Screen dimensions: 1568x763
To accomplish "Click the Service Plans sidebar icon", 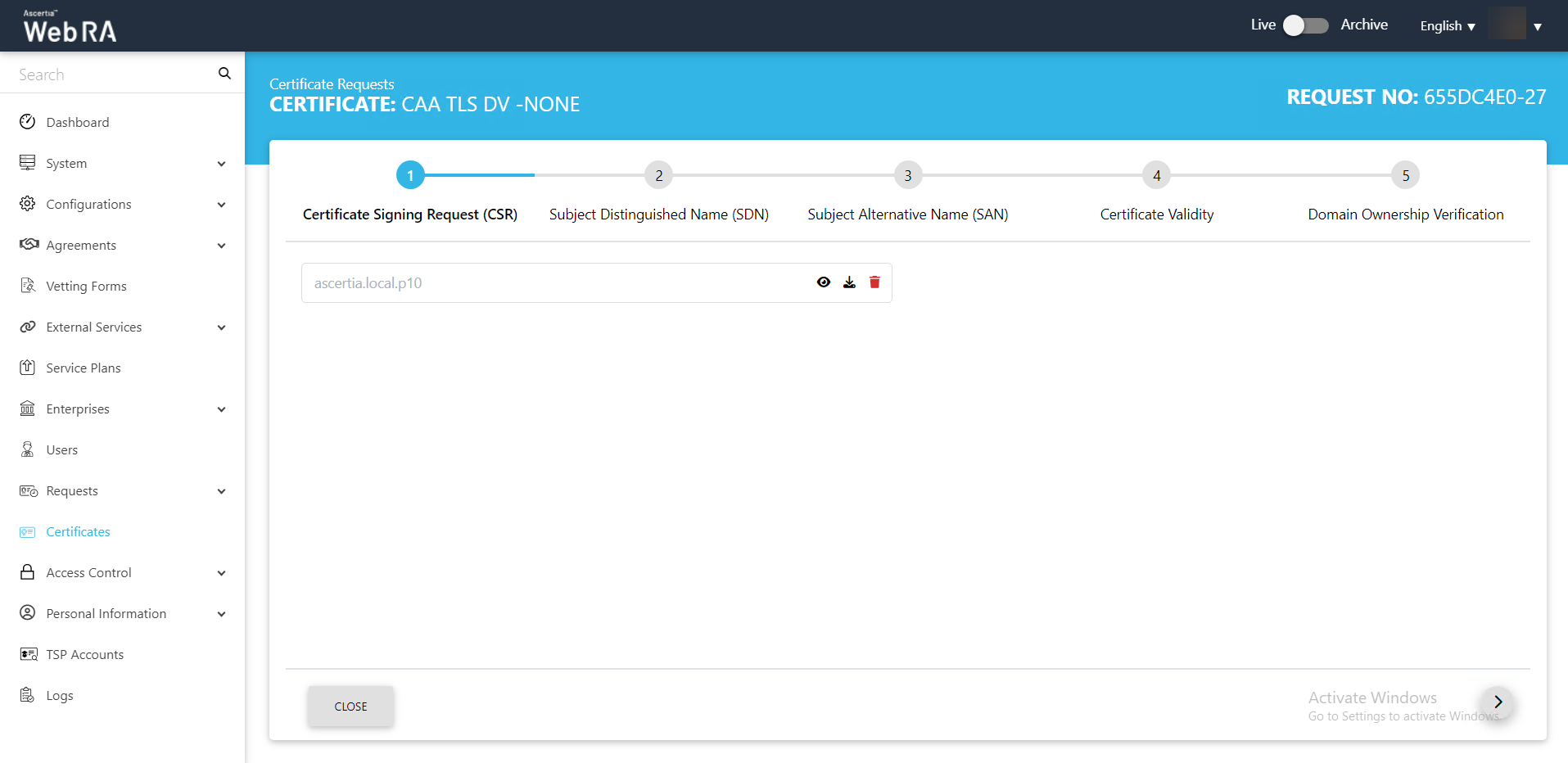I will (28, 368).
